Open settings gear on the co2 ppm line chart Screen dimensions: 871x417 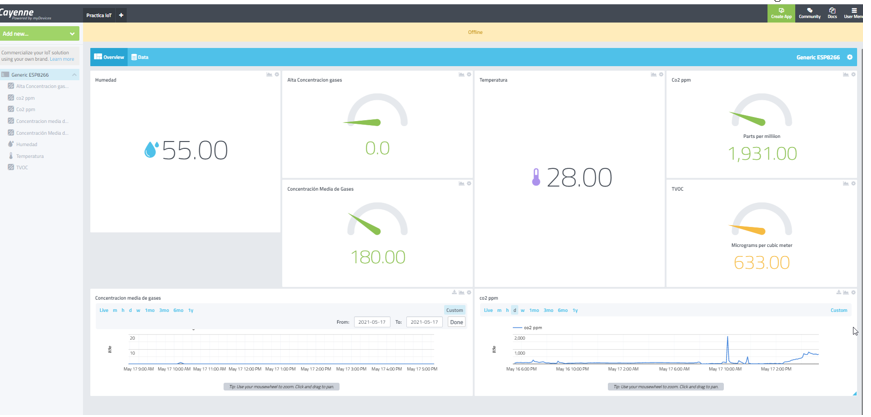853,293
